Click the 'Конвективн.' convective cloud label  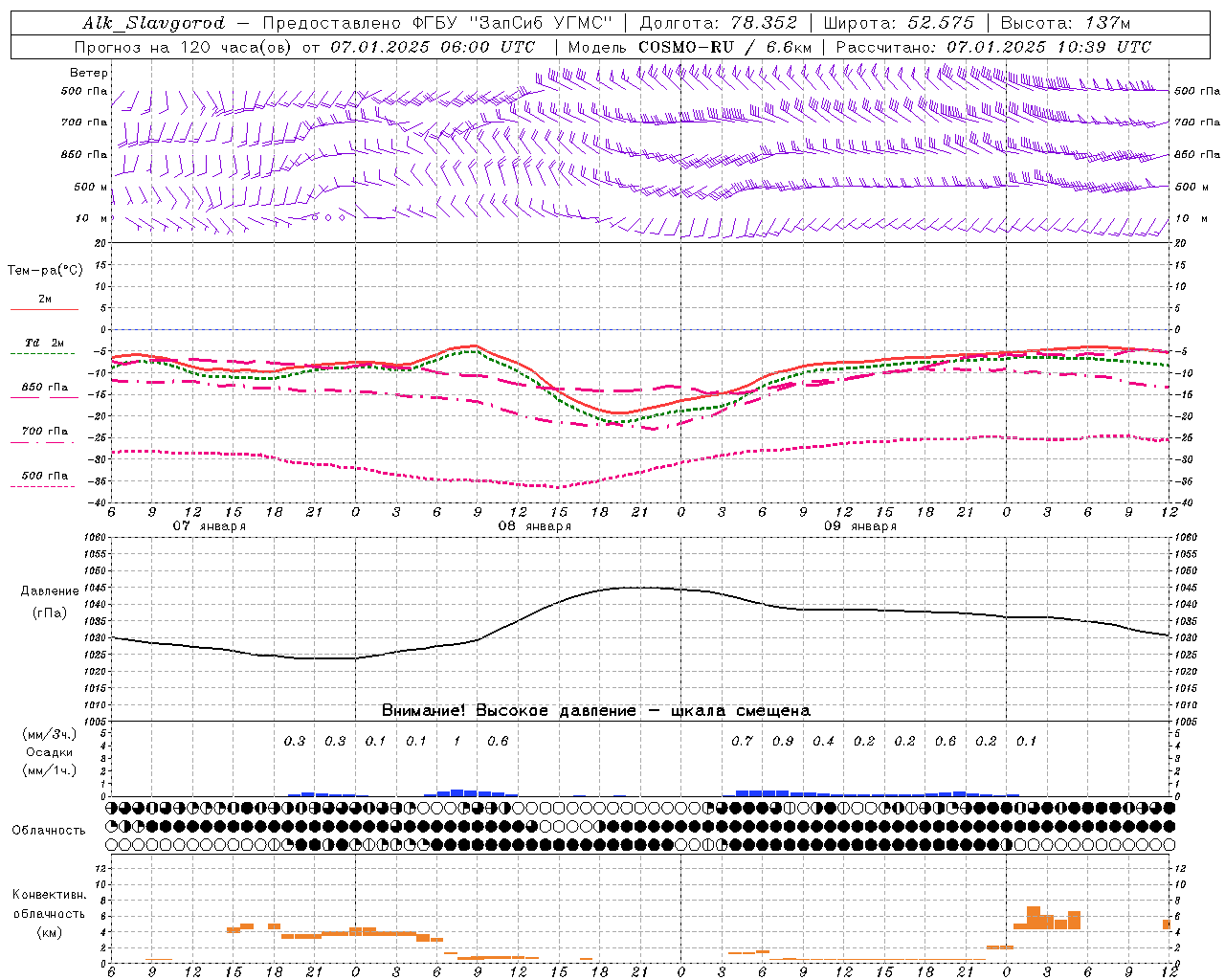click(49, 895)
